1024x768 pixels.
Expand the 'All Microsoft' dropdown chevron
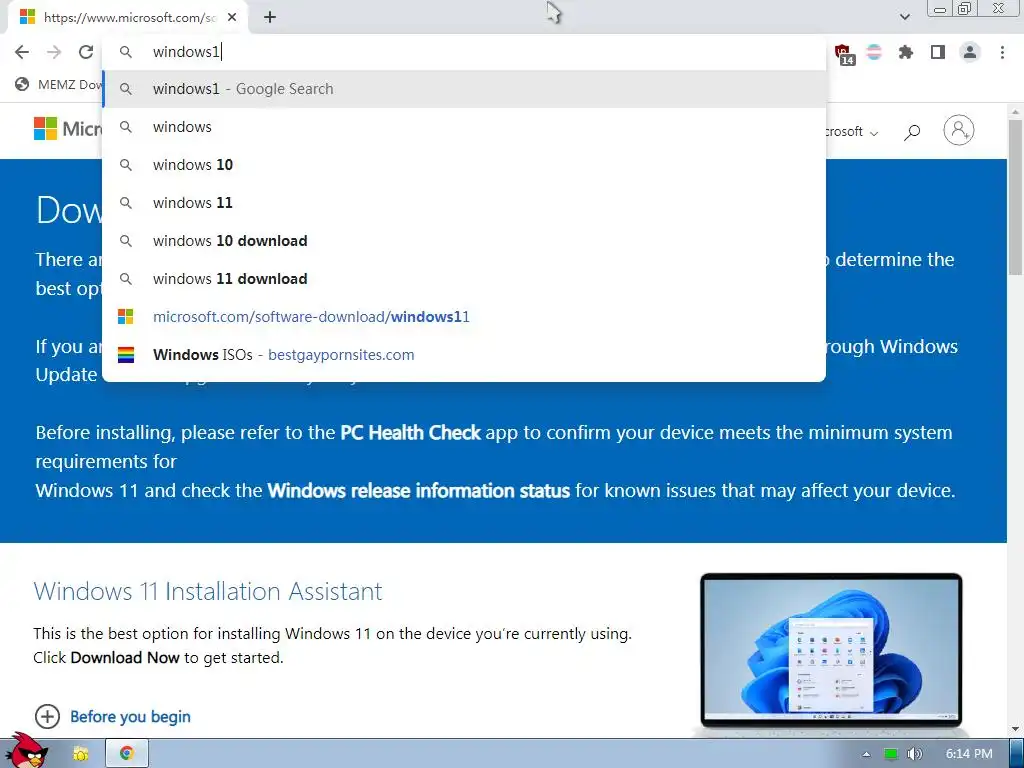tap(874, 133)
